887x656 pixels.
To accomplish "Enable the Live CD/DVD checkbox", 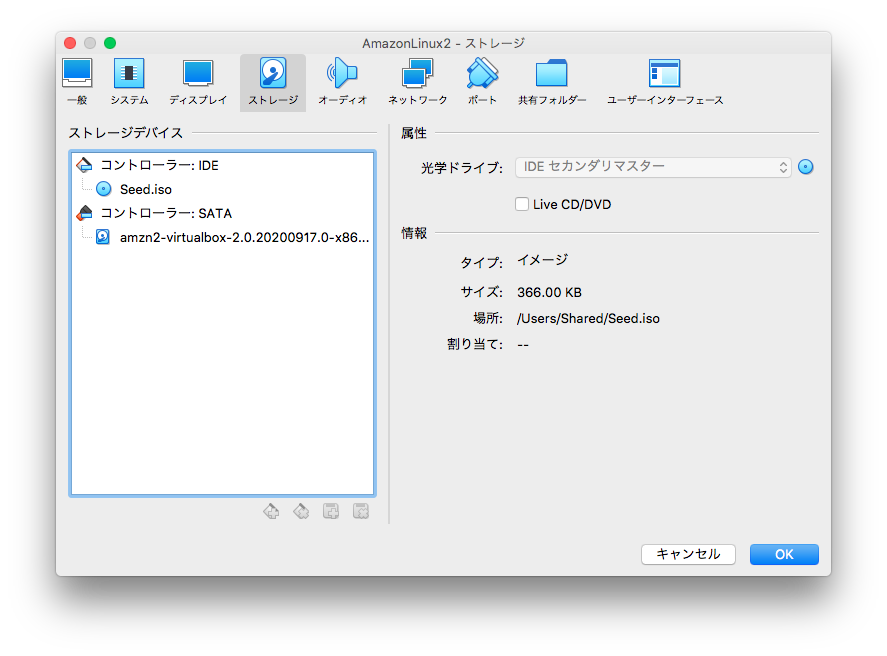I will 521,204.
